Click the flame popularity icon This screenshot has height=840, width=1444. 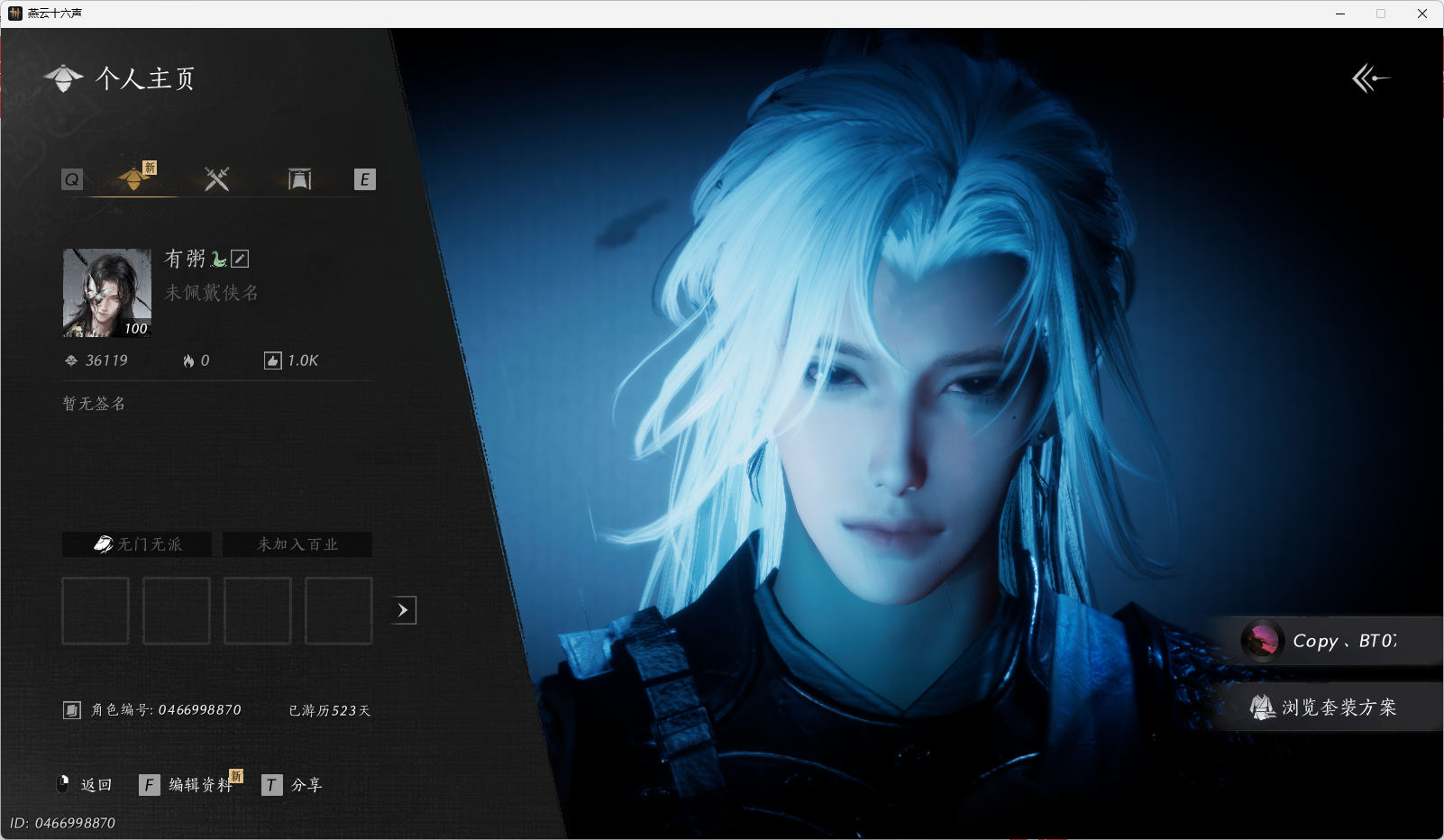point(188,361)
